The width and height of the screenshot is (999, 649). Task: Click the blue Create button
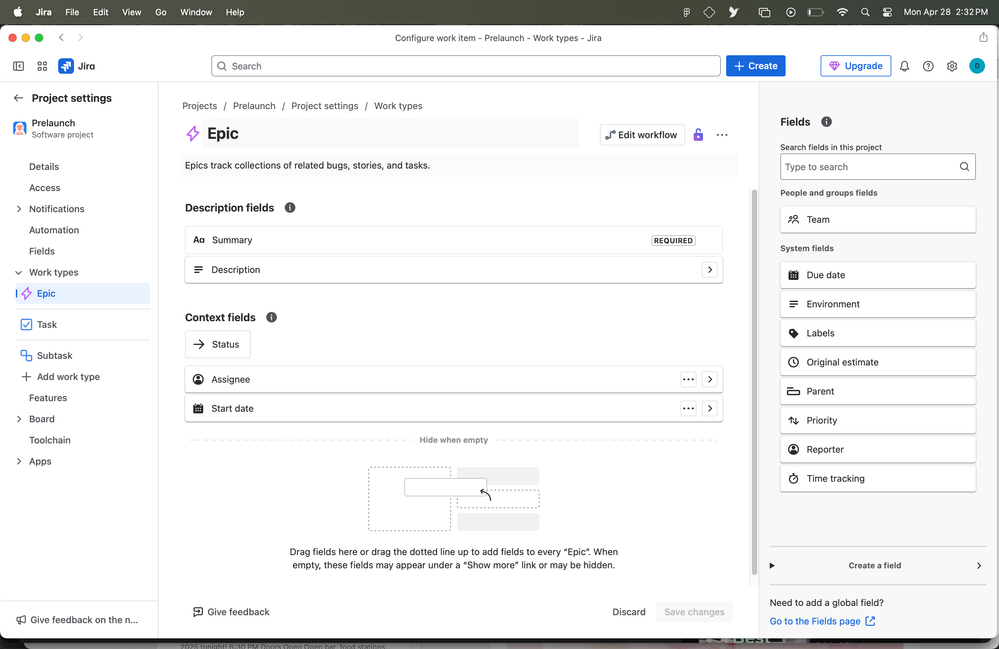pyautogui.click(x=756, y=66)
